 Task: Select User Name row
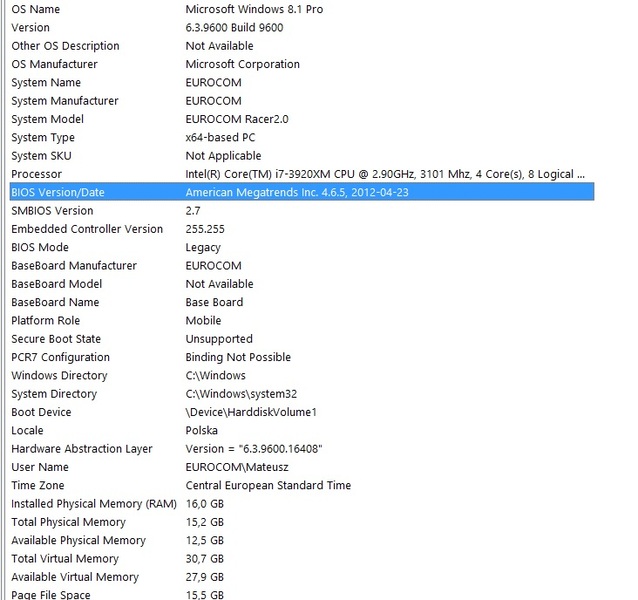point(302,467)
